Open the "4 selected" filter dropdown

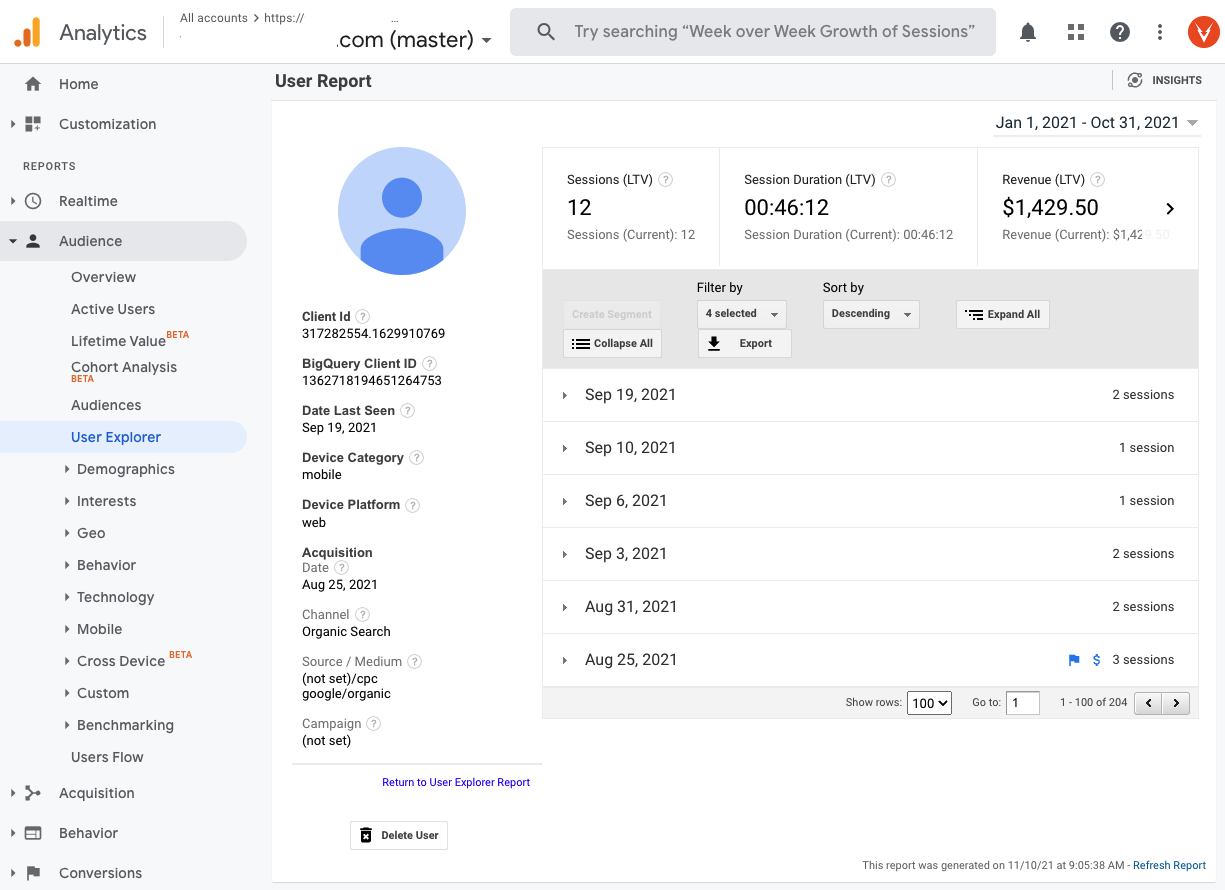pyautogui.click(x=741, y=314)
